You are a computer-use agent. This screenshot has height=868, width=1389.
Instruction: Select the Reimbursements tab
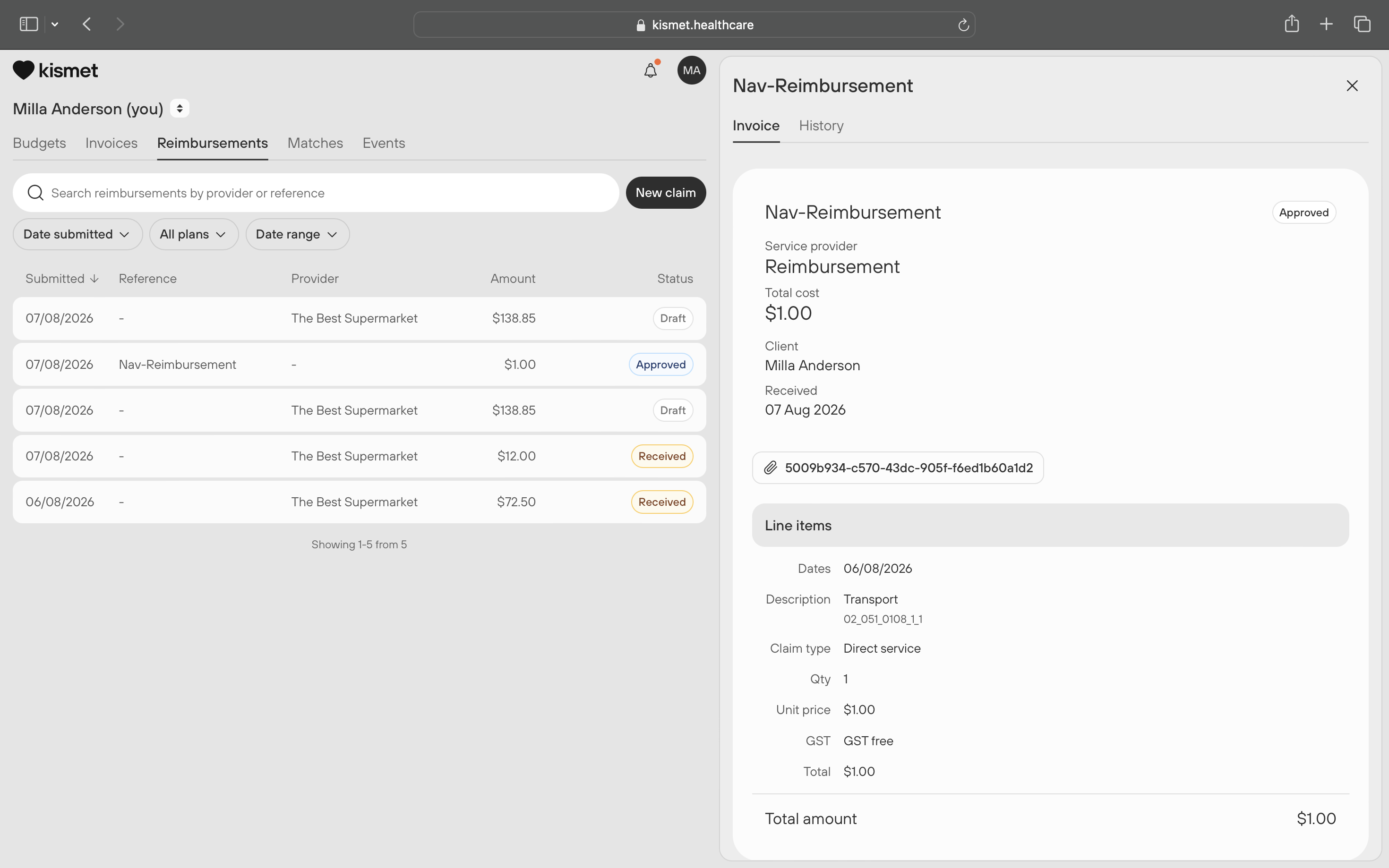[213, 143]
